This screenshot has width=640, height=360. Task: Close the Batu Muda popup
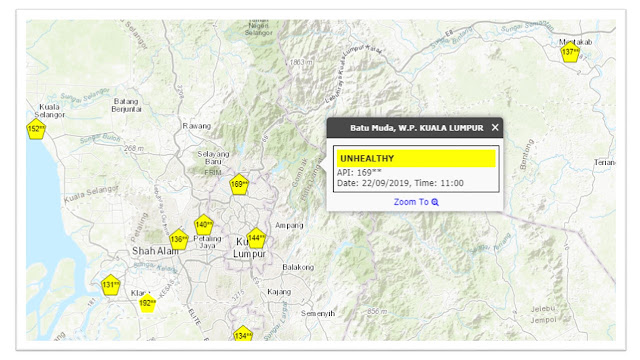pyautogui.click(x=495, y=128)
